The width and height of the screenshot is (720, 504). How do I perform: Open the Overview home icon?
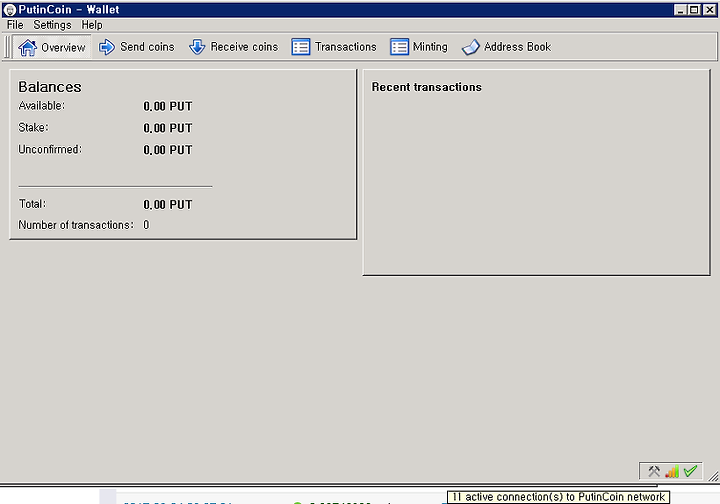click(x=28, y=47)
